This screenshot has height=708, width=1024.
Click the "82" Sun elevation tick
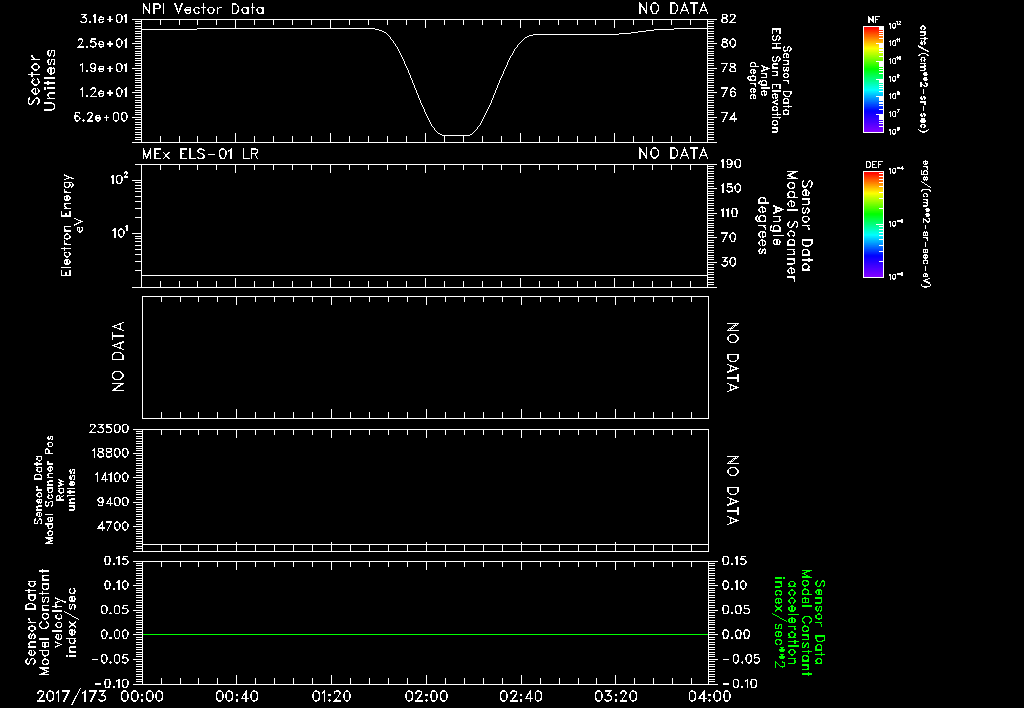[x=729, y=19]
